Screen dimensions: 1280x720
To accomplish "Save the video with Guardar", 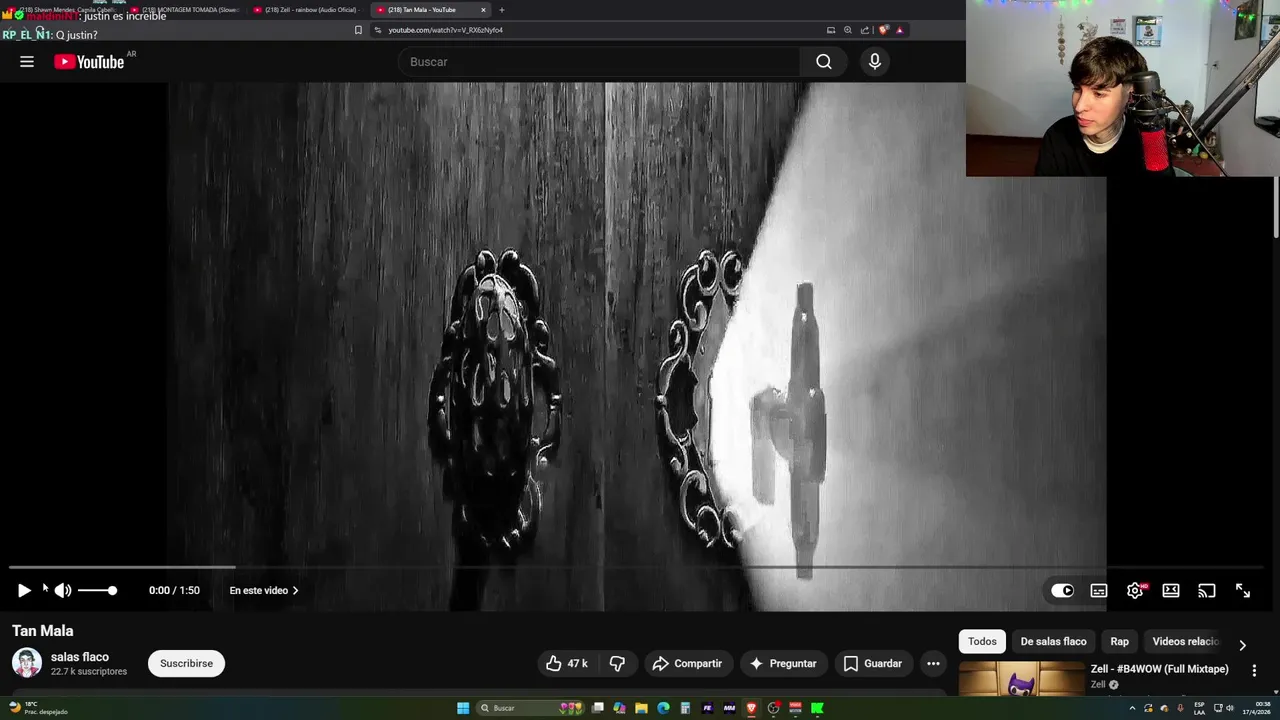I will tap(873, 663).
